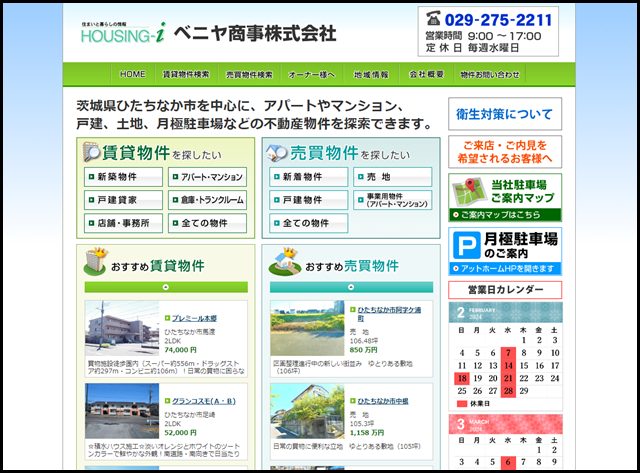Image resolution: width=640 pixels, height=473 pixels.
Task: Open the 衛生対策について banner
Action: 505,114
